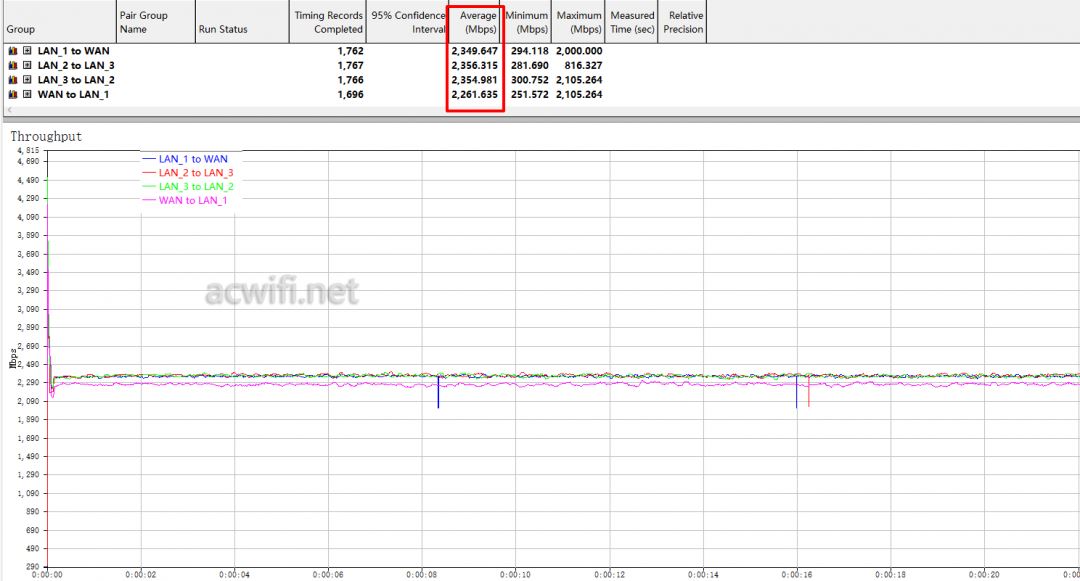Click the left scroll arrow under the results table

[x=8, y=109]
